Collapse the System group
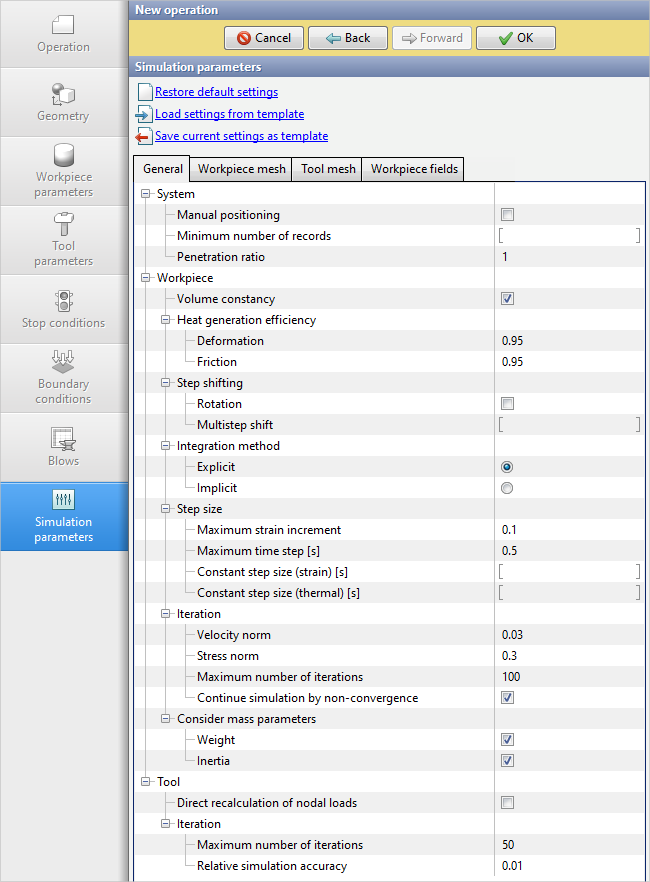The image size is (650, 882). tap(147, 194)
